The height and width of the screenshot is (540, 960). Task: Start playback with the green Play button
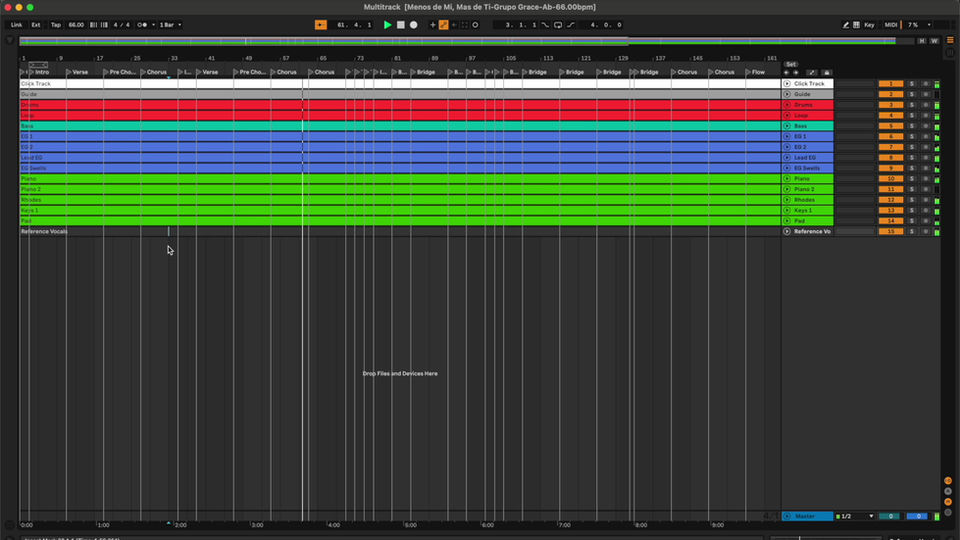coord(387,25)
